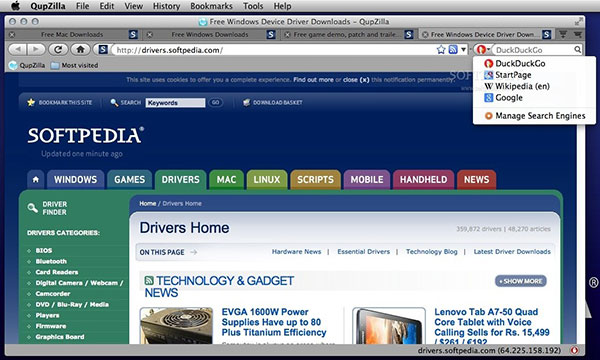Open the History menu

(x=166, y=6)
